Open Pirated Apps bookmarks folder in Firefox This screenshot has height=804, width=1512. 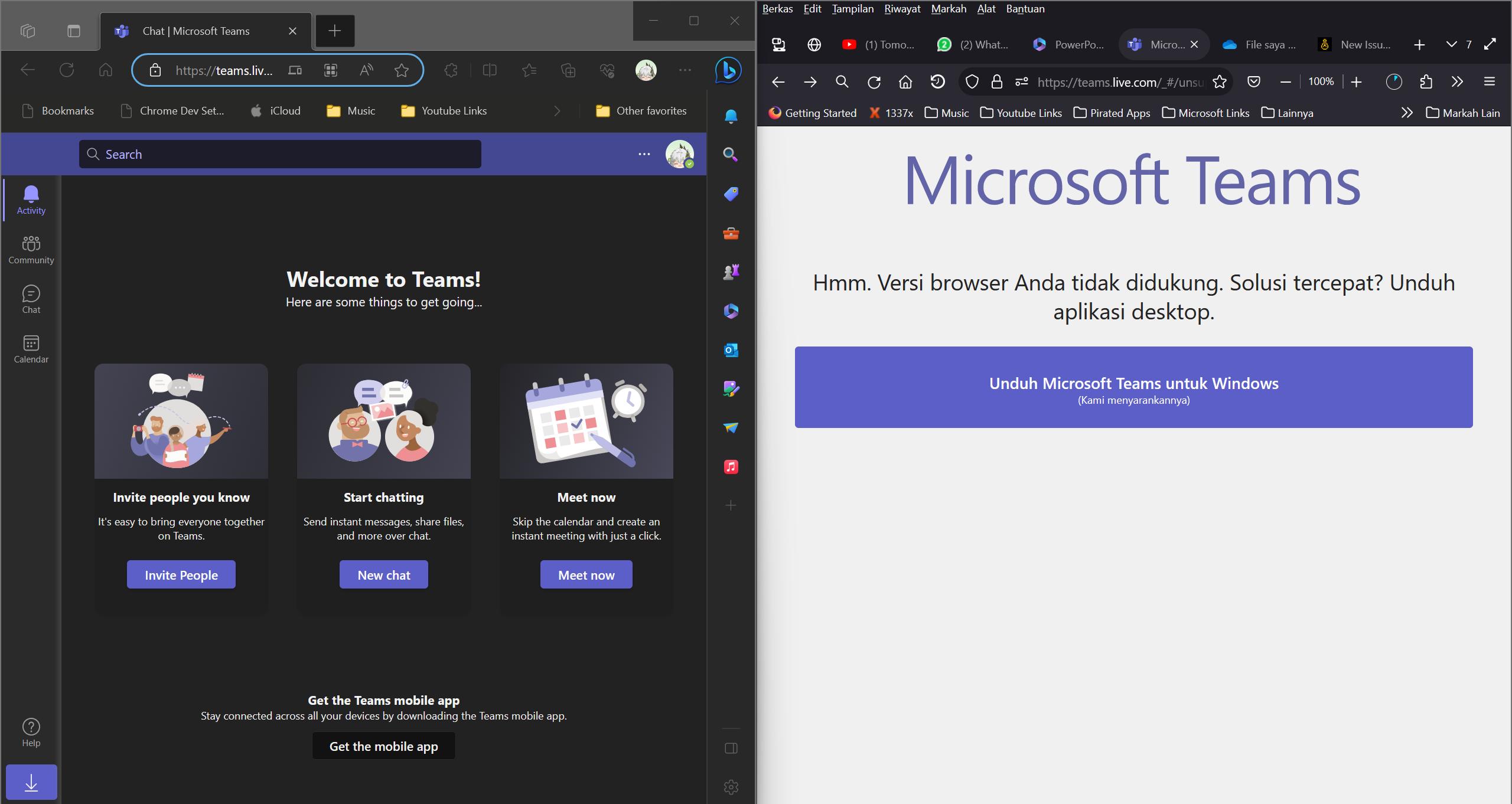[x=1112, y=113]
